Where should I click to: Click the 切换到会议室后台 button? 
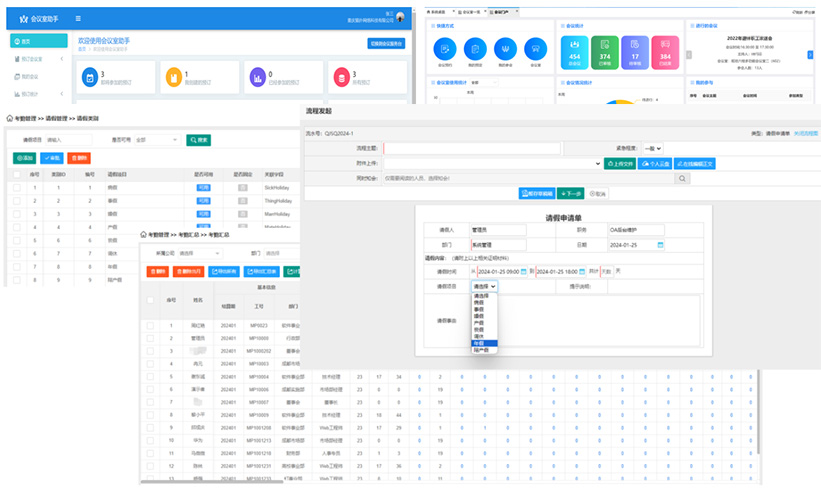(x=386, y=43)
